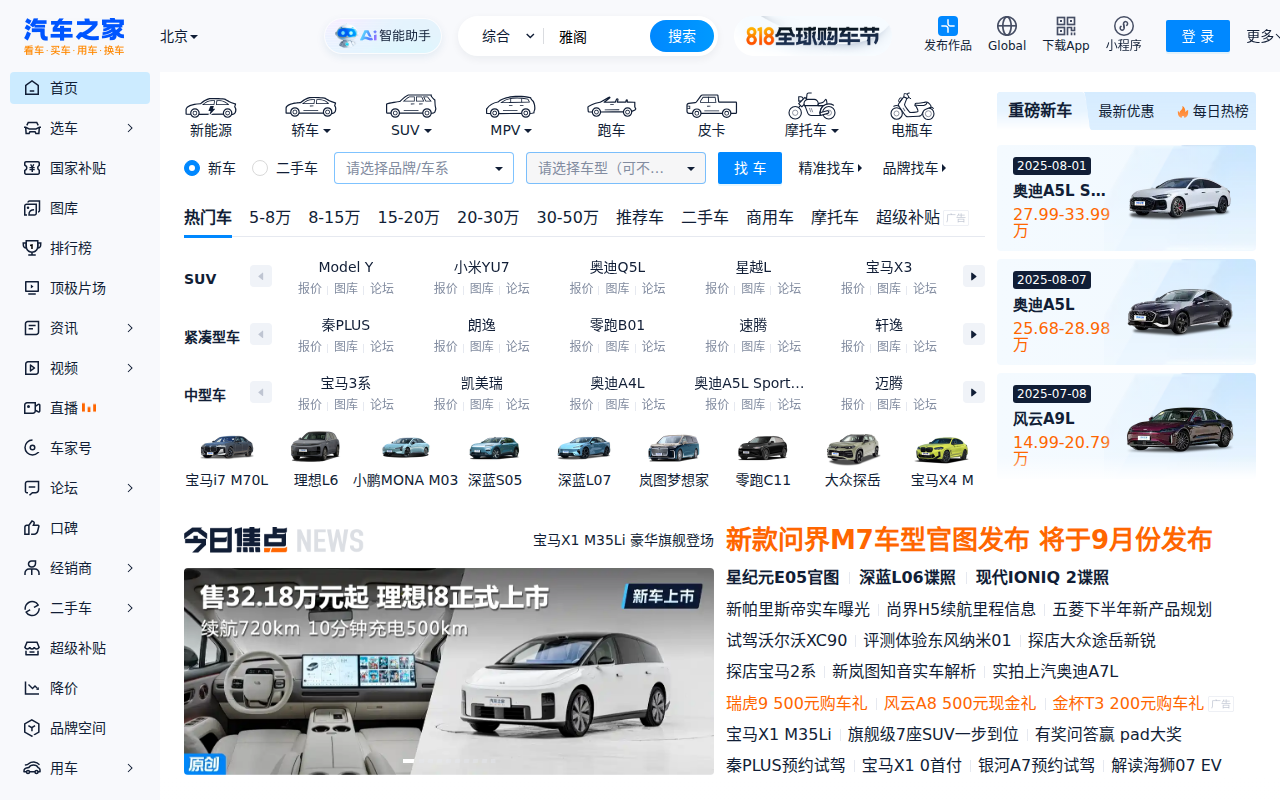1280x800 pixels.
Task: Switch to the 最新优惠 tab
Action: pos(1126,111)
